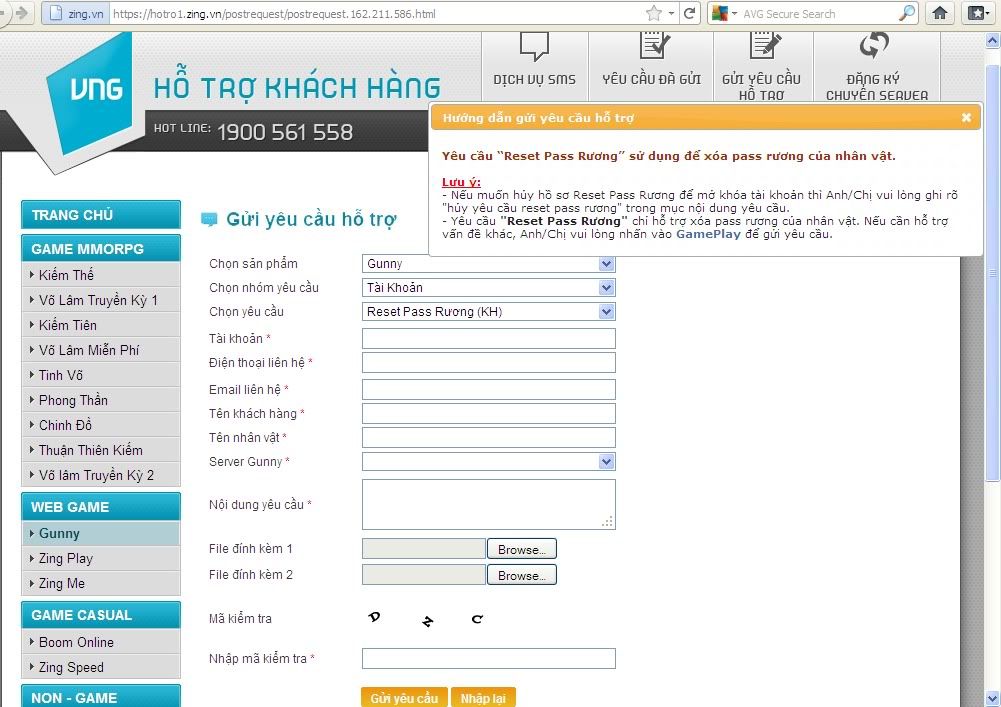The image size is (1001, 707).
Task: Select Kiếm Tiên in sidebar
Action: (x=101, y=325)
